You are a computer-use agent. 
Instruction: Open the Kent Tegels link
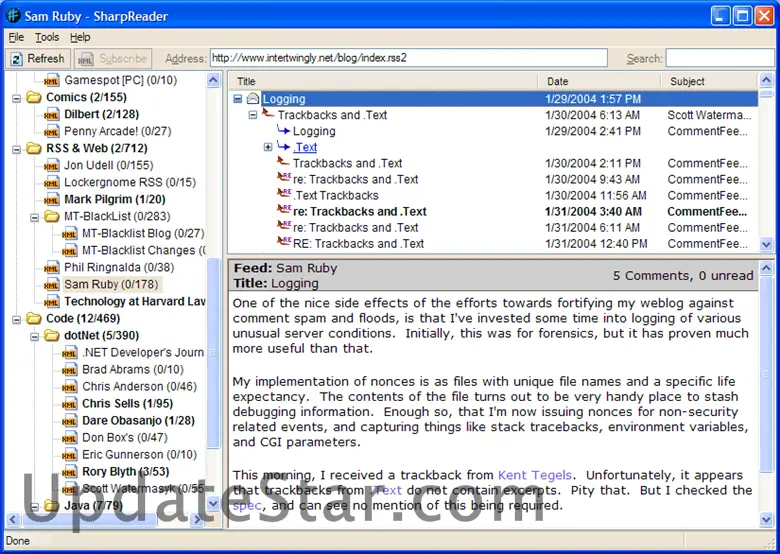(x=534, y=475)
